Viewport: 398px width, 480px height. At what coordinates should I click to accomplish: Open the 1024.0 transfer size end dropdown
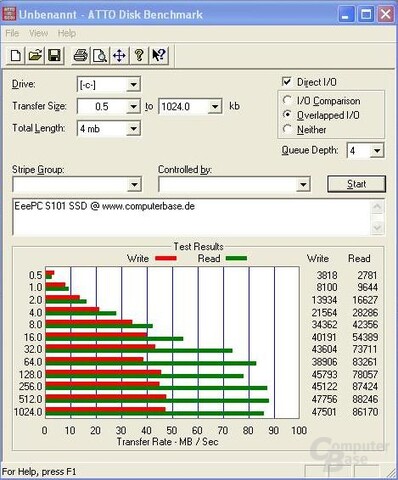(x=215, y=107)
